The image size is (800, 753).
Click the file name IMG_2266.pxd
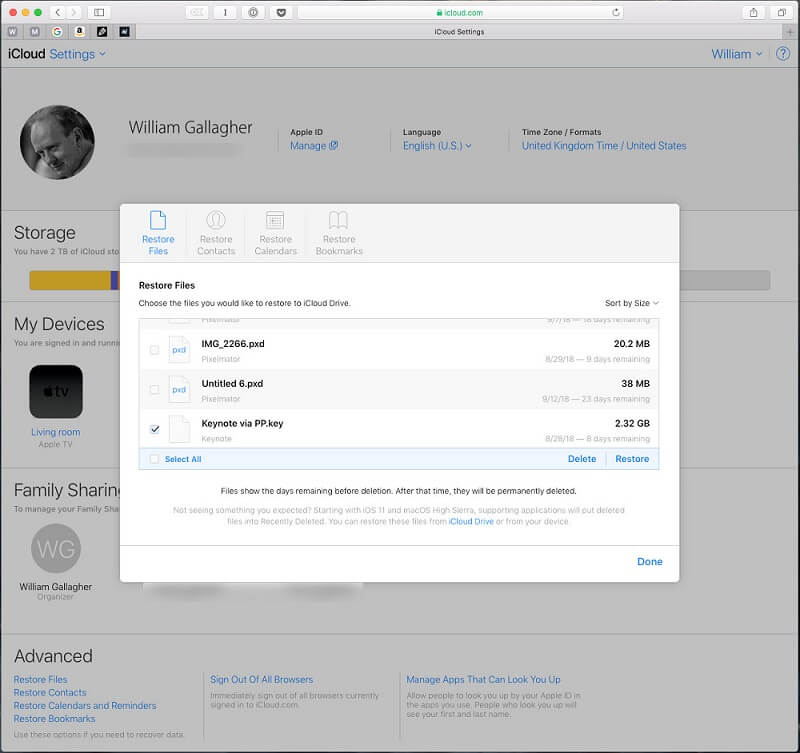[x=233, y=343]
